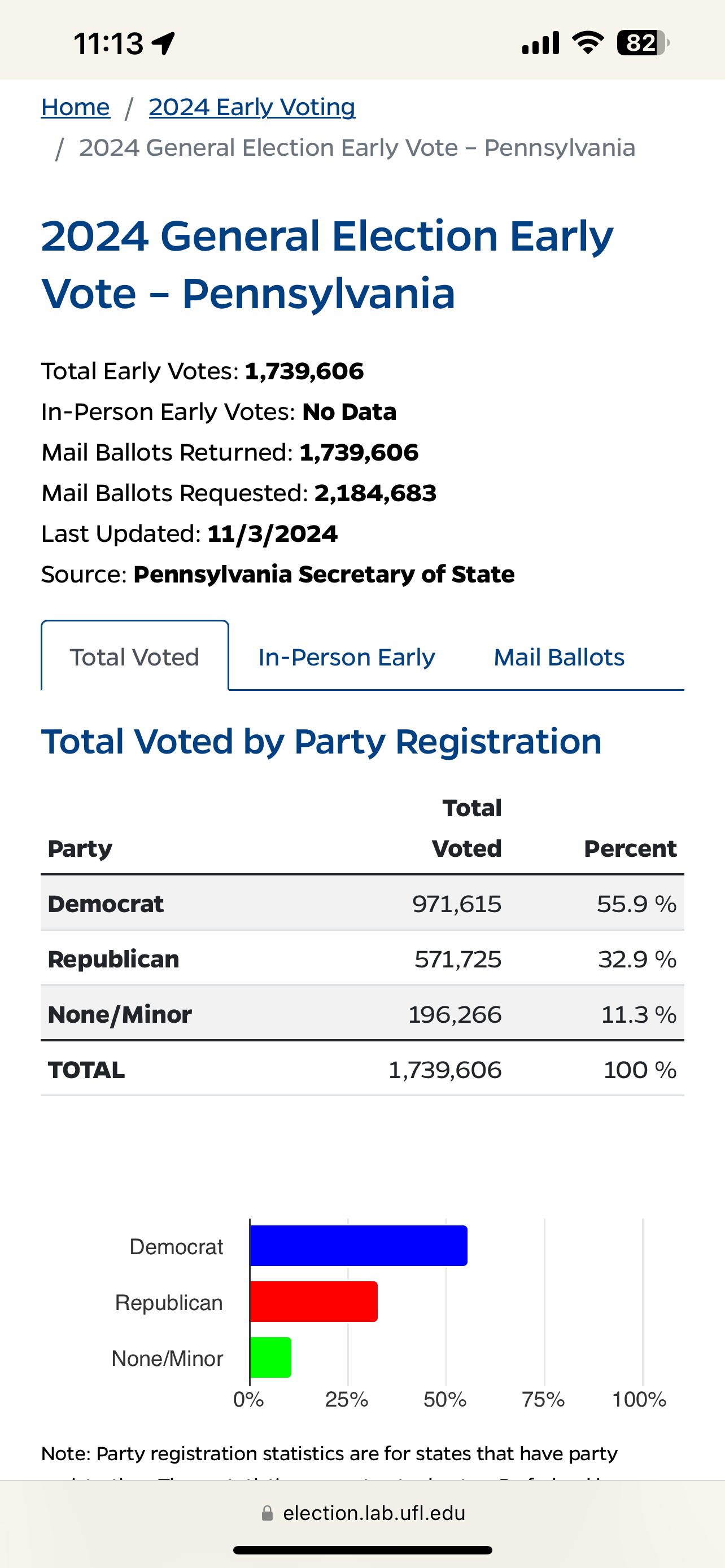Select the Total Voted tab
Screen dimensions: 725x1568
click(x=134, y=657)
